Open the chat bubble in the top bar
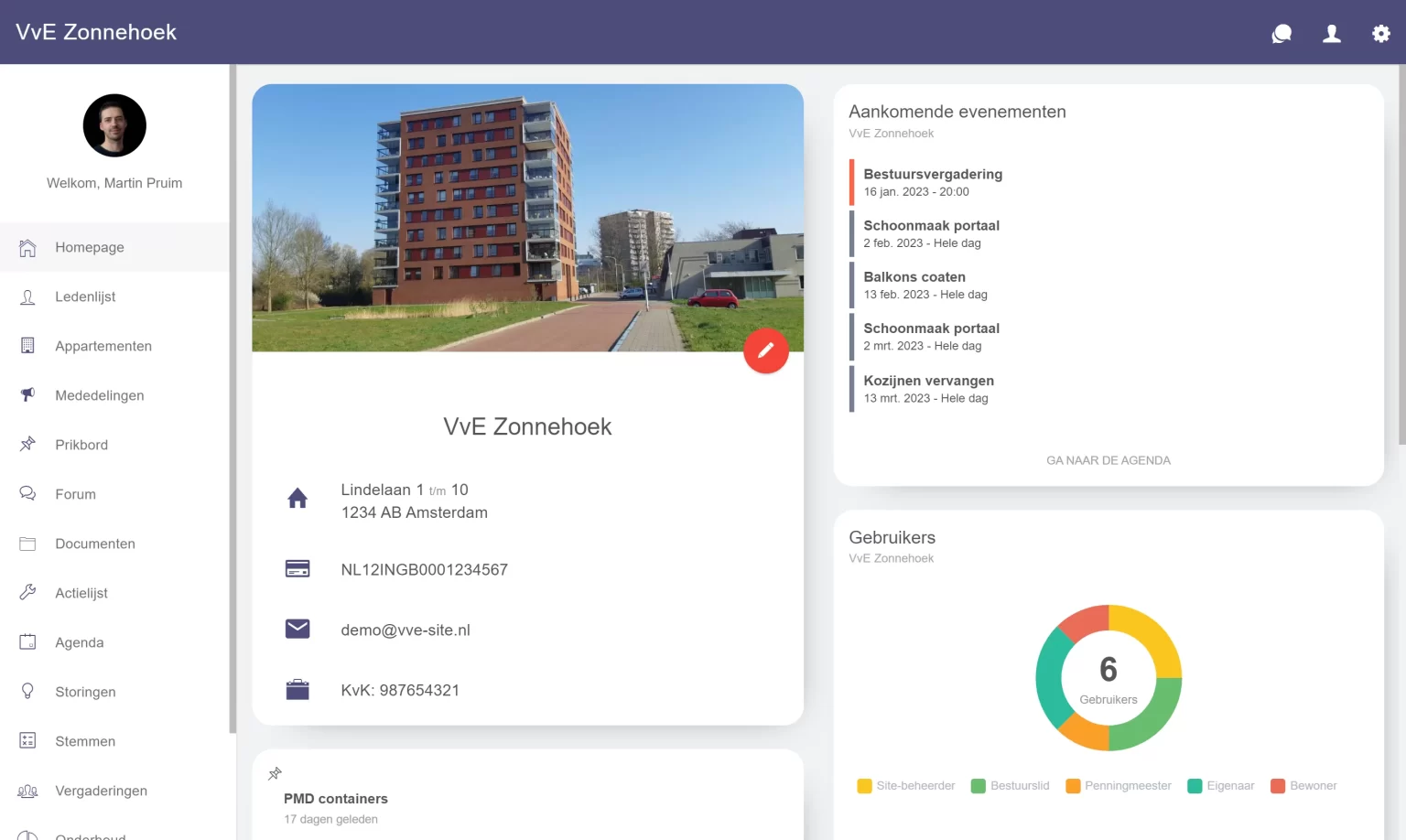Image resolution: width=1406 pixels, height=840 pixels. tap(1281, 33)
